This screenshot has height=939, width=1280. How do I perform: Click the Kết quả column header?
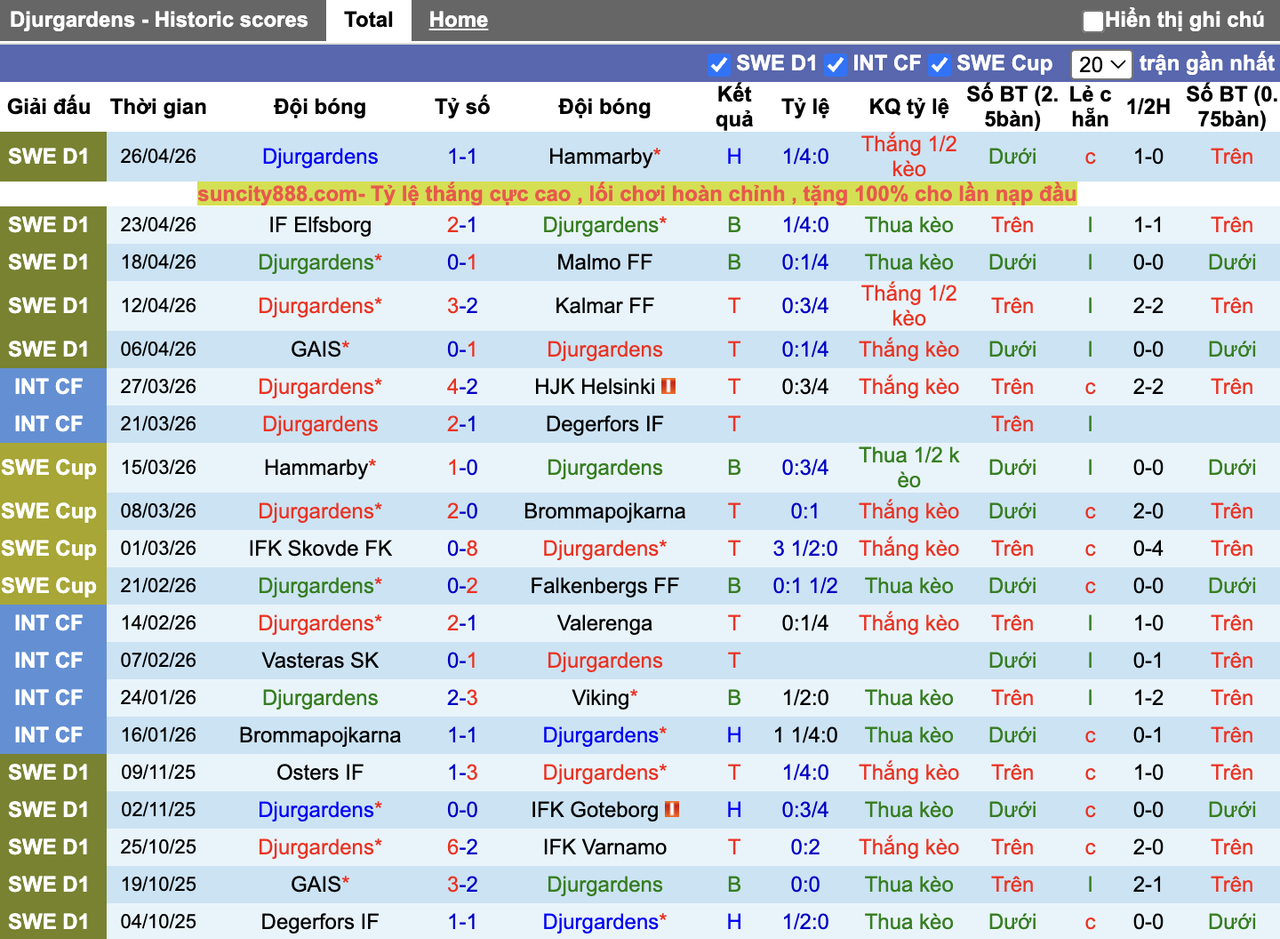tap(735, 107)
